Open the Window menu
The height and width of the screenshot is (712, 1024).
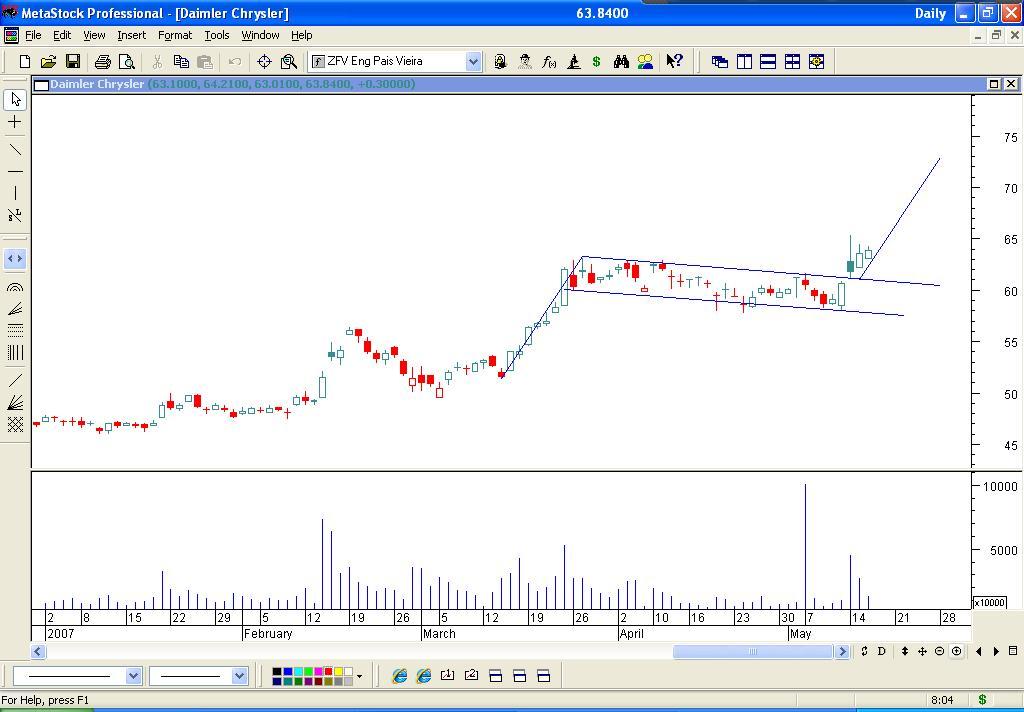(x=260, y=35)
